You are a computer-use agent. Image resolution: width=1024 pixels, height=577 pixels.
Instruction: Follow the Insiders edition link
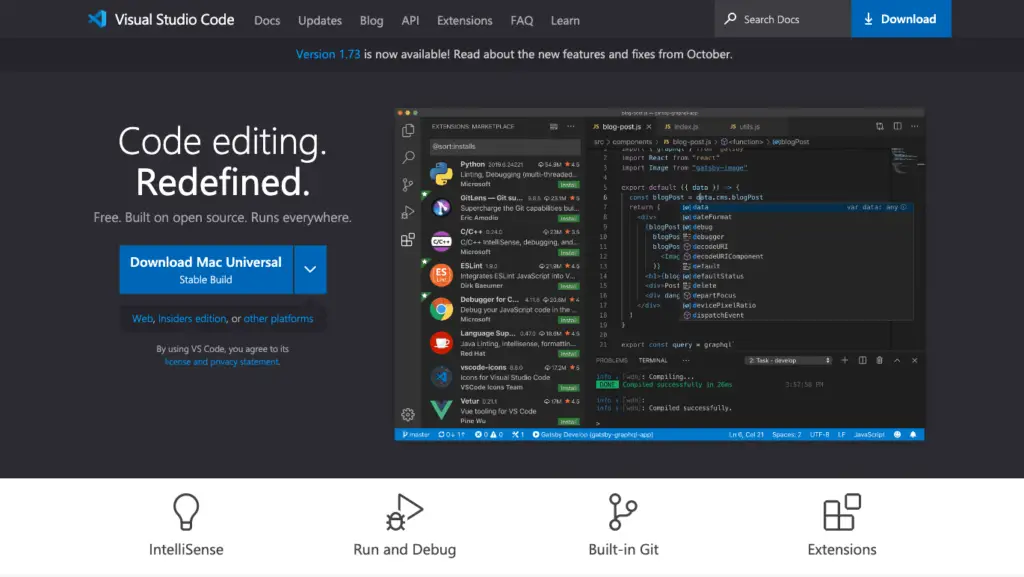coord(192,319)
